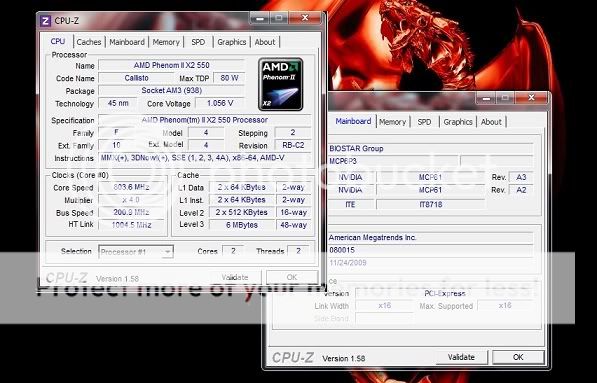597x383 pixels.
Task: Click the BIOS version field 080015
Action: point(430,250)
